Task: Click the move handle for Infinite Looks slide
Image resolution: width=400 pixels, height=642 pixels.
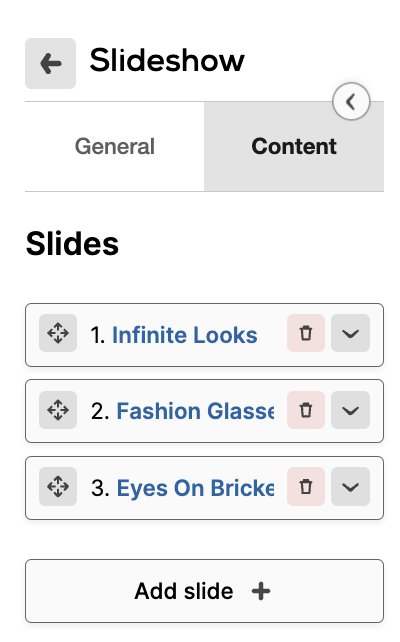Action: pos(58,333)
